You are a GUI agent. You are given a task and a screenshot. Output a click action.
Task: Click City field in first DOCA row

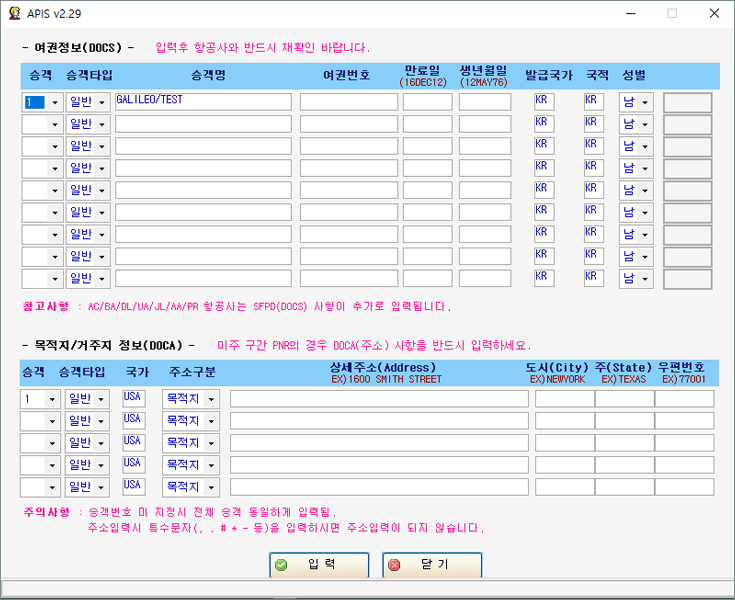[x=565, y=399]
